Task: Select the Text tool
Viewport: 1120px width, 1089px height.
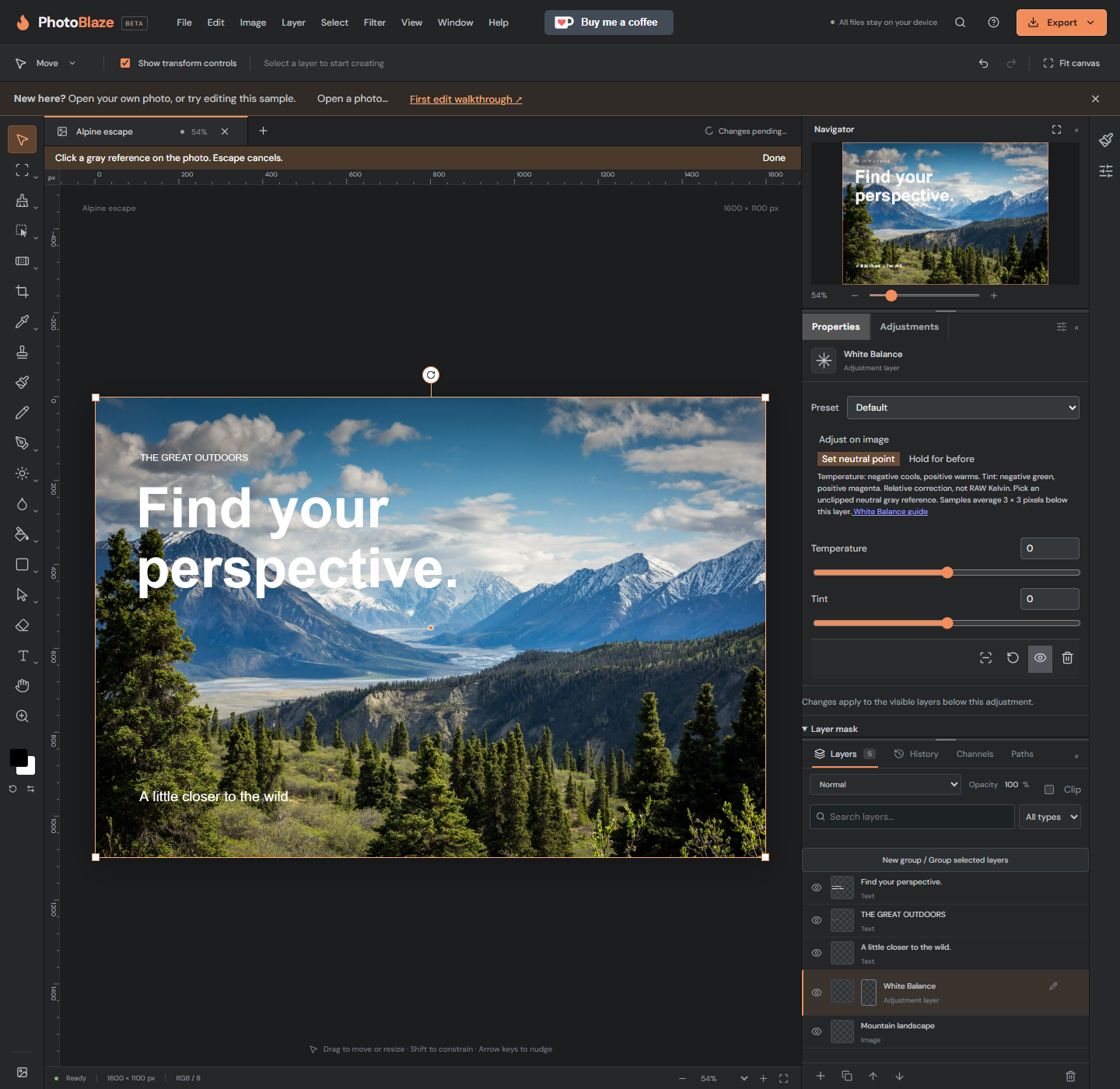Action: [x=22, y=656]
